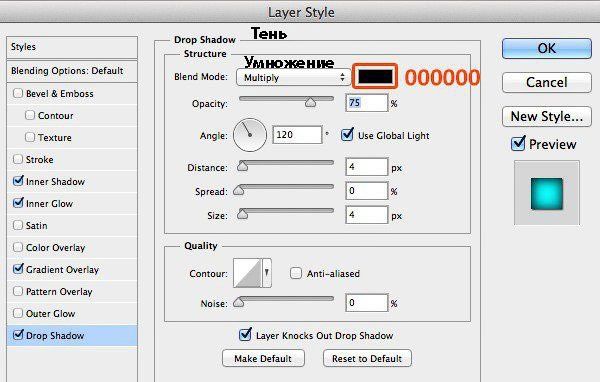
Task: Uncheck the Inner Glow effect
Action: click(18, 203)
